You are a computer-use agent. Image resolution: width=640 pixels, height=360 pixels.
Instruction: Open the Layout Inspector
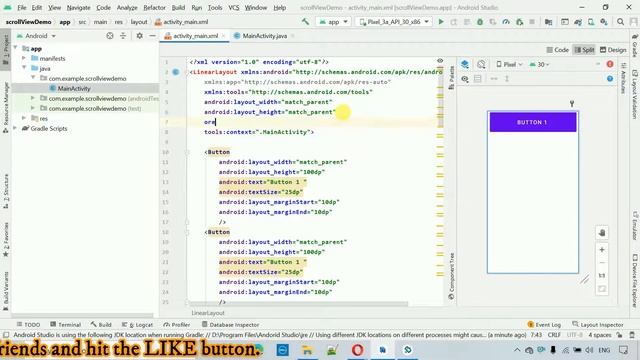tap(598, 324)
